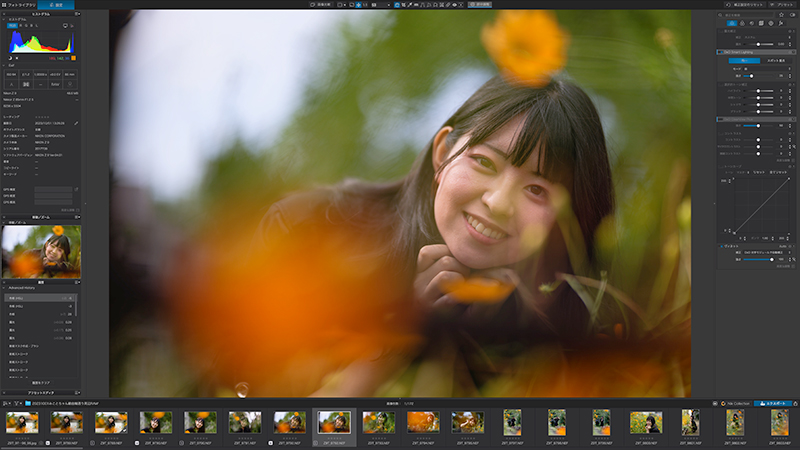
Task: Click the favorites star beside corrections search
Action: point(781,15)
